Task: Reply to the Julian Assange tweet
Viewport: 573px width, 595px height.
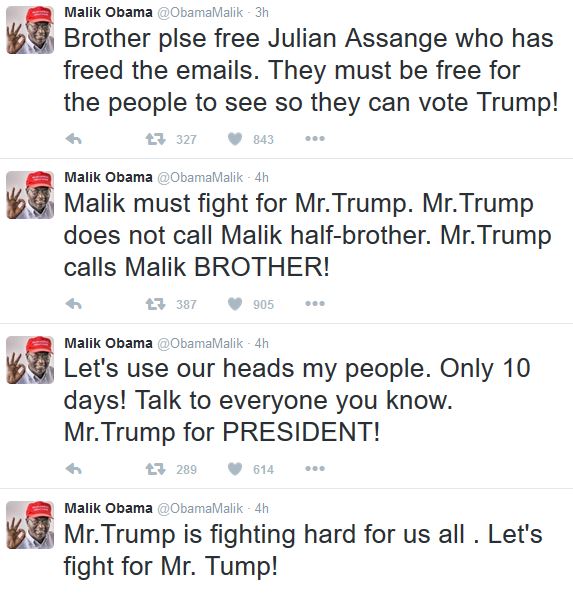Action: pos(74,139)
